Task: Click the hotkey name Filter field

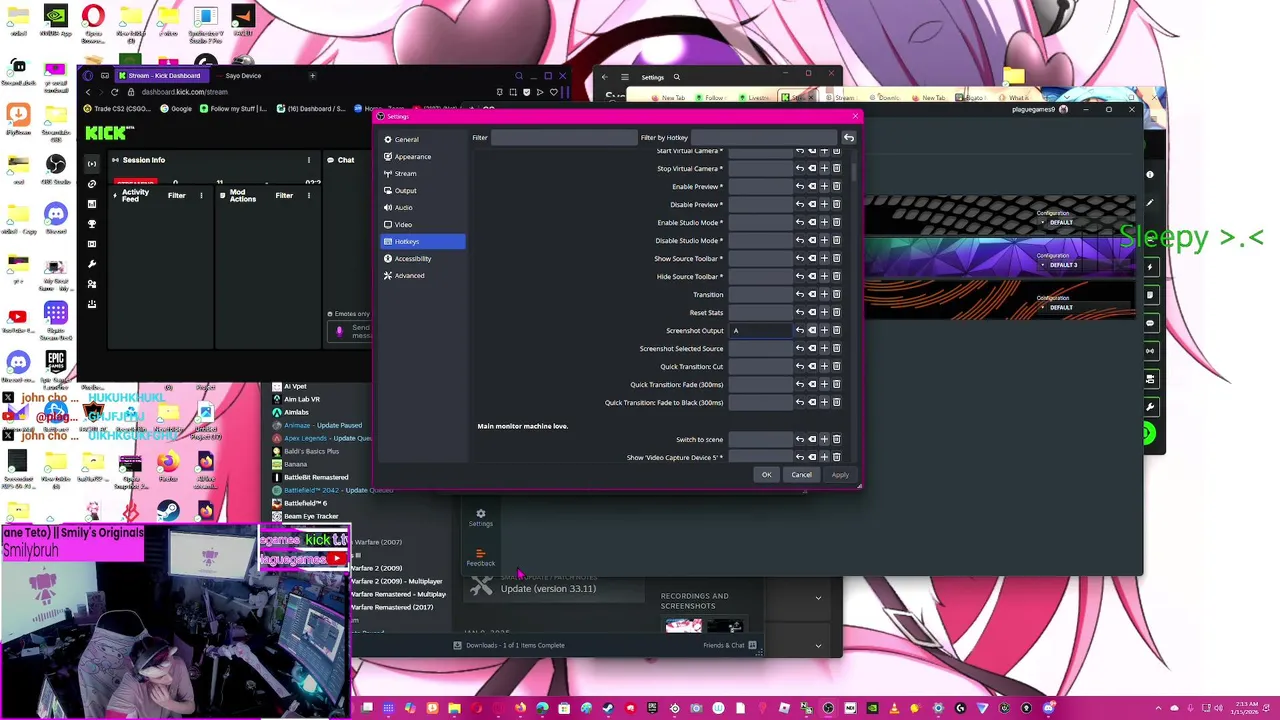Action: click(563, 137)
